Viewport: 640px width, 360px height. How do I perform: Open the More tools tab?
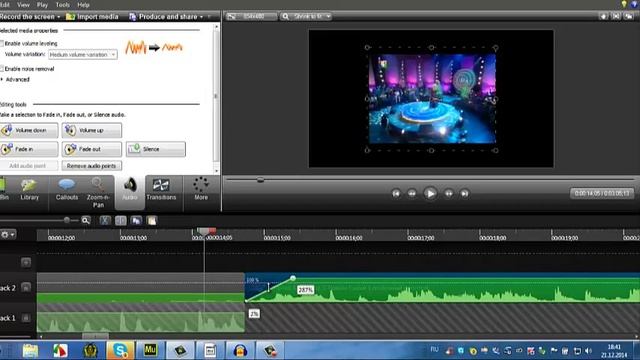click(201, 190)
